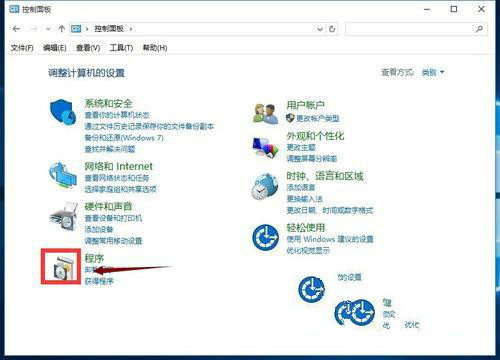Image resolution: width=500 pixels, height=360 pixels.
Task: Click 优化视觉显示 link
Action: tap(308, 250)
